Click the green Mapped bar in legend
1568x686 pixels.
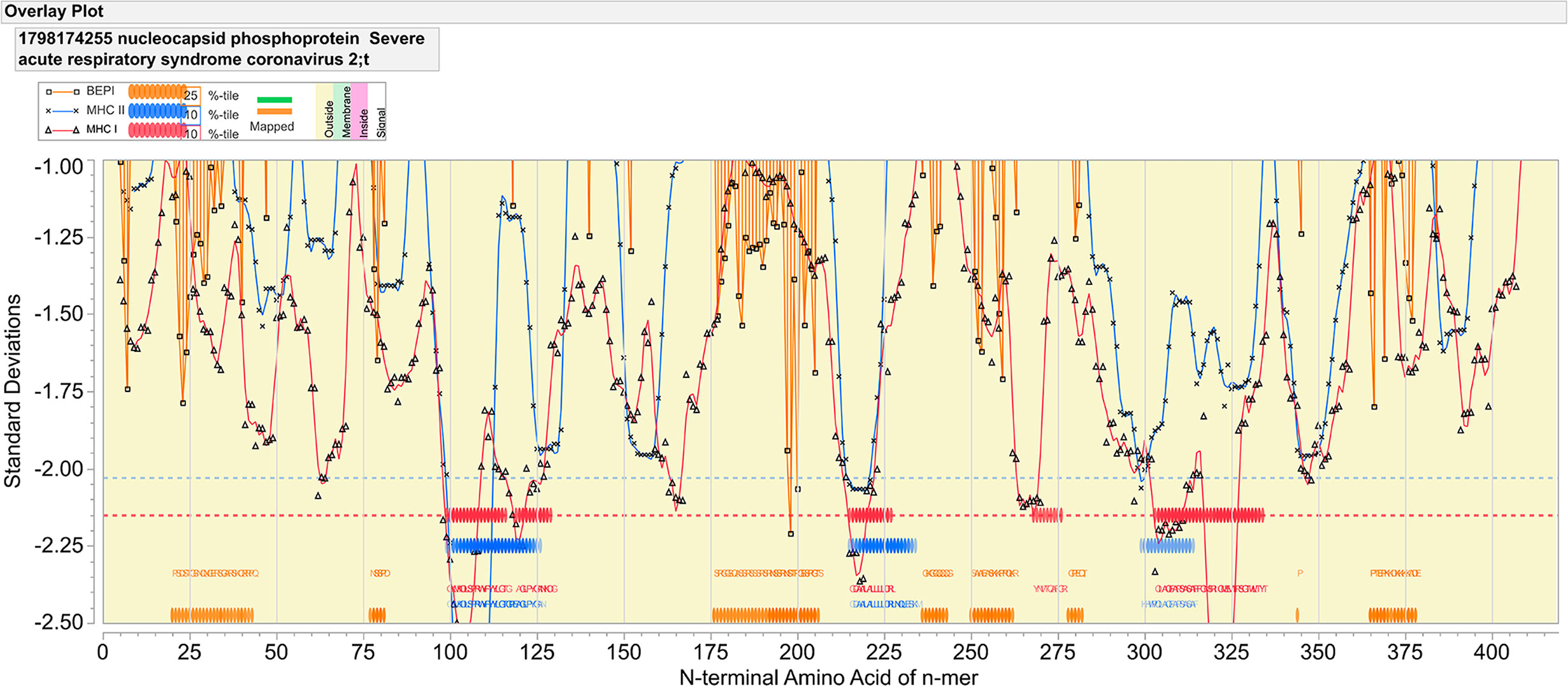tap(275, 99)
